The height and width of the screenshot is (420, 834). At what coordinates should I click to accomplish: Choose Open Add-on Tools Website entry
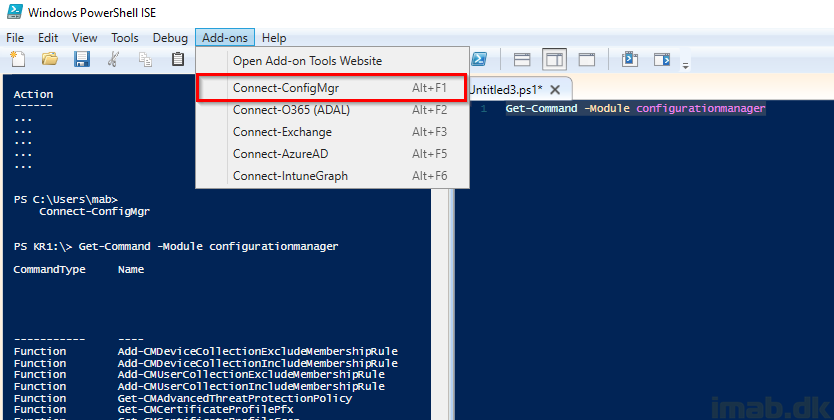[x=332, y=61]
